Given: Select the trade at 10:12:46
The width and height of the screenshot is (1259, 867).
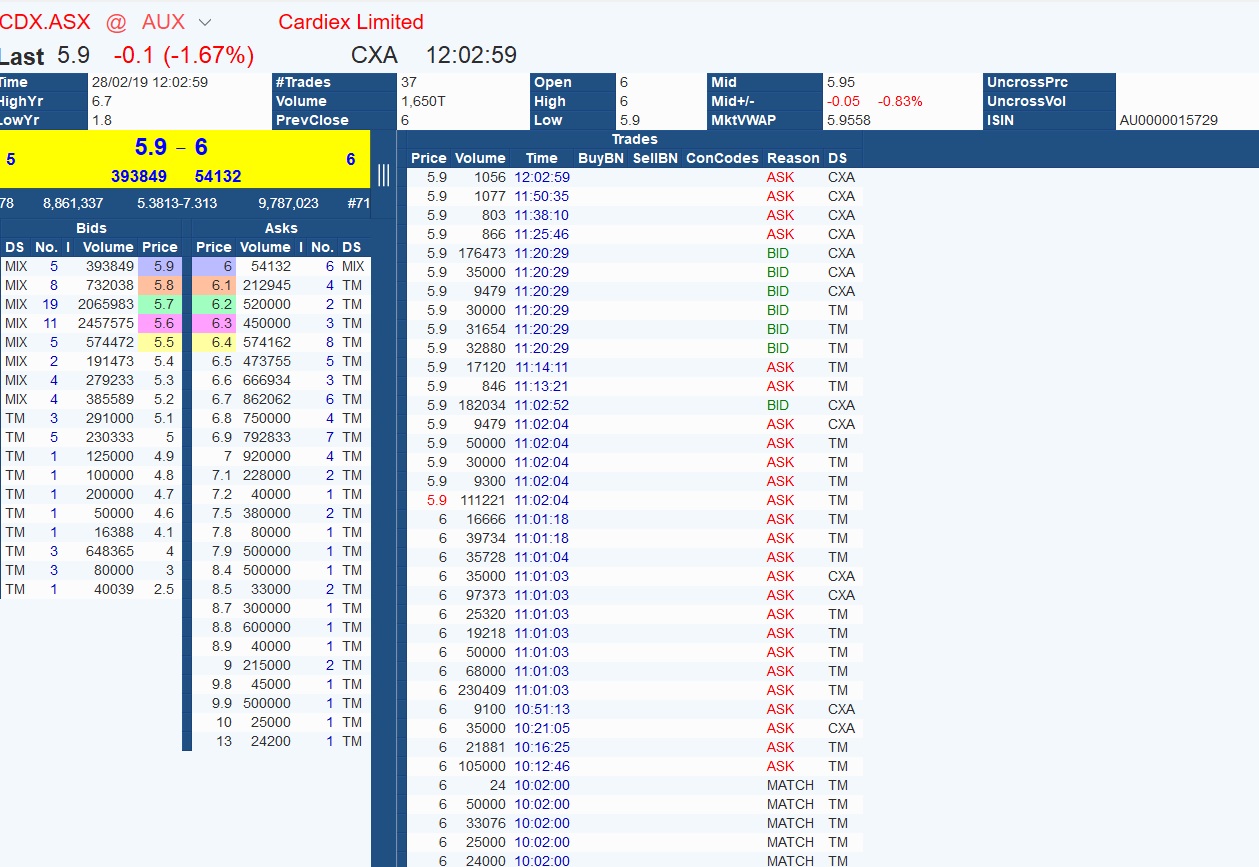Looking at the screenshot, I should click(635, 766).
